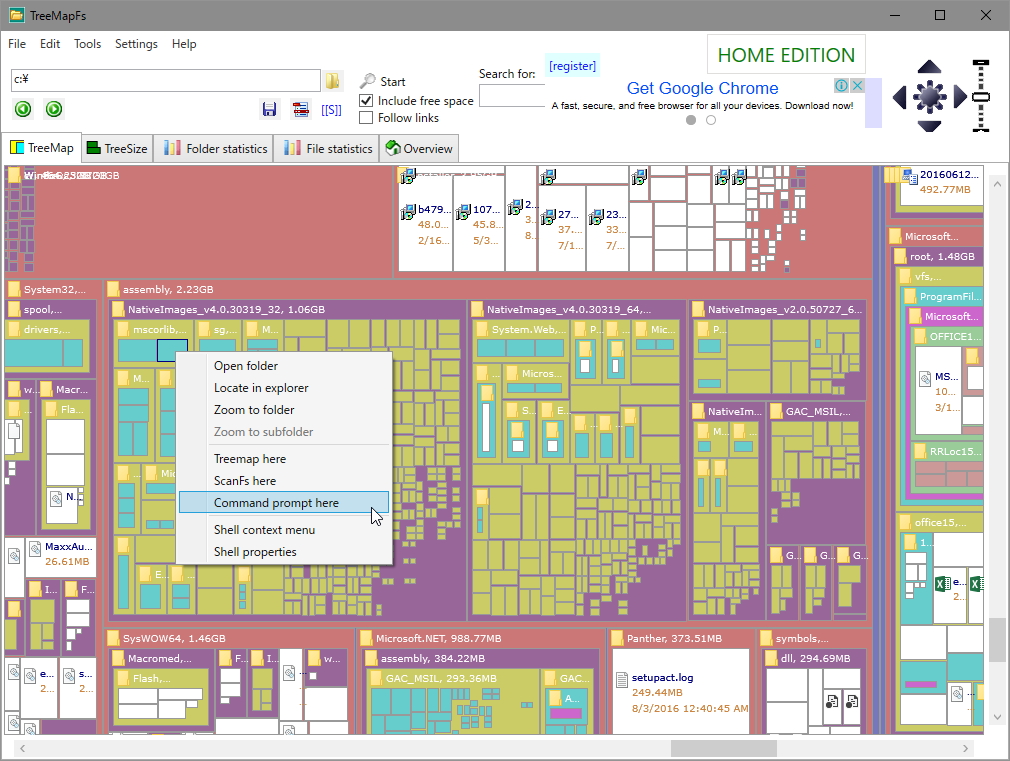Choose Shell properties

(284, 551)
